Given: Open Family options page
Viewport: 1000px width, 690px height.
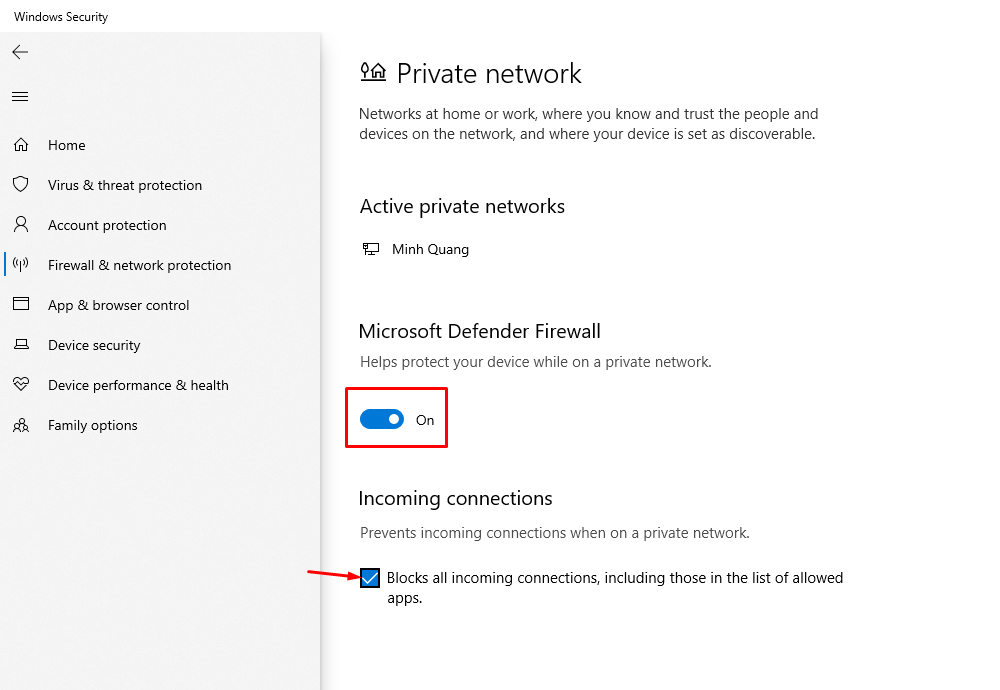Looking at the screenshot, I should coord(93,425).
